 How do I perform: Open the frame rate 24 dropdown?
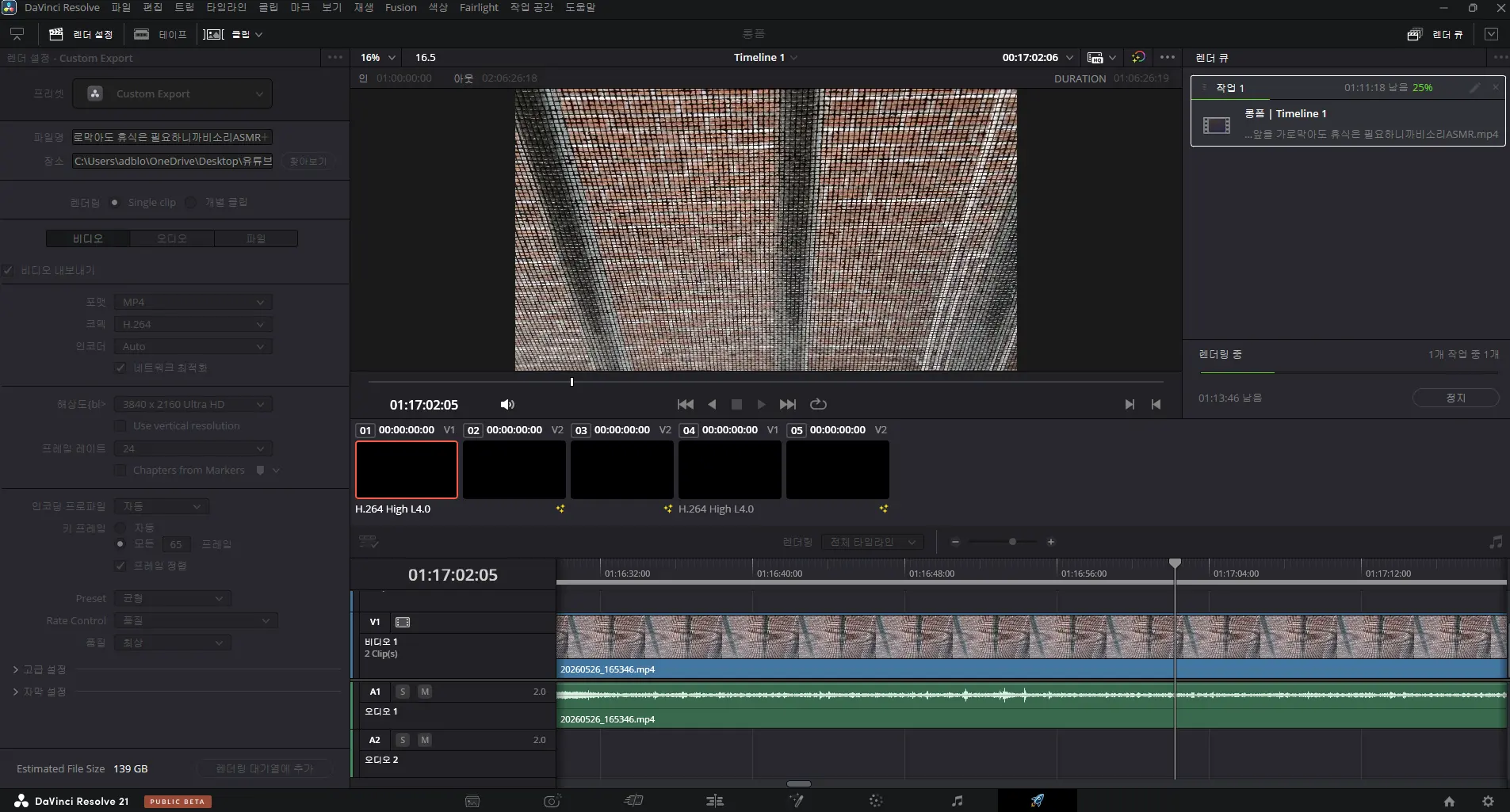(193, 448)
